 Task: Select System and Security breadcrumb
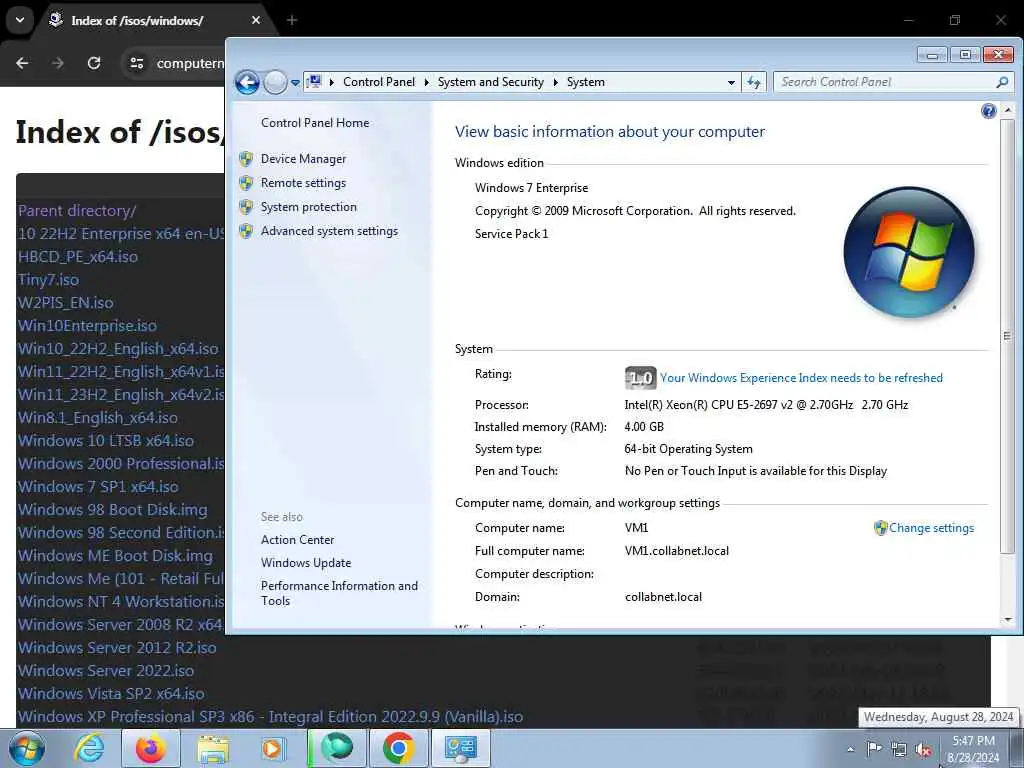click(x=490, y=82)
